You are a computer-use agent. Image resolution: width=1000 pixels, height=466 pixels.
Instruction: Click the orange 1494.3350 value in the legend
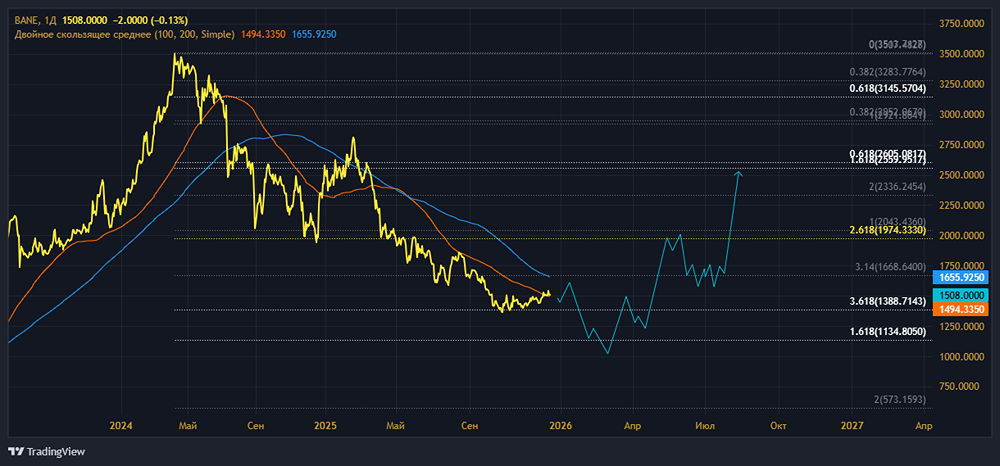tap(263, 34)
